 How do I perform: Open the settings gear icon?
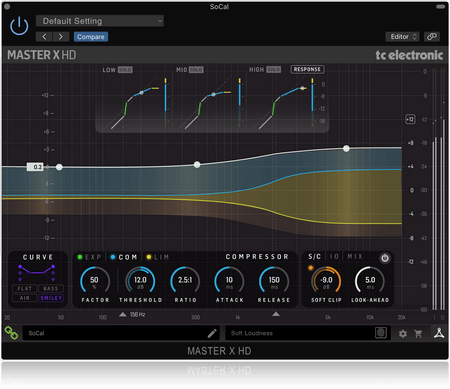coord(403,333)
